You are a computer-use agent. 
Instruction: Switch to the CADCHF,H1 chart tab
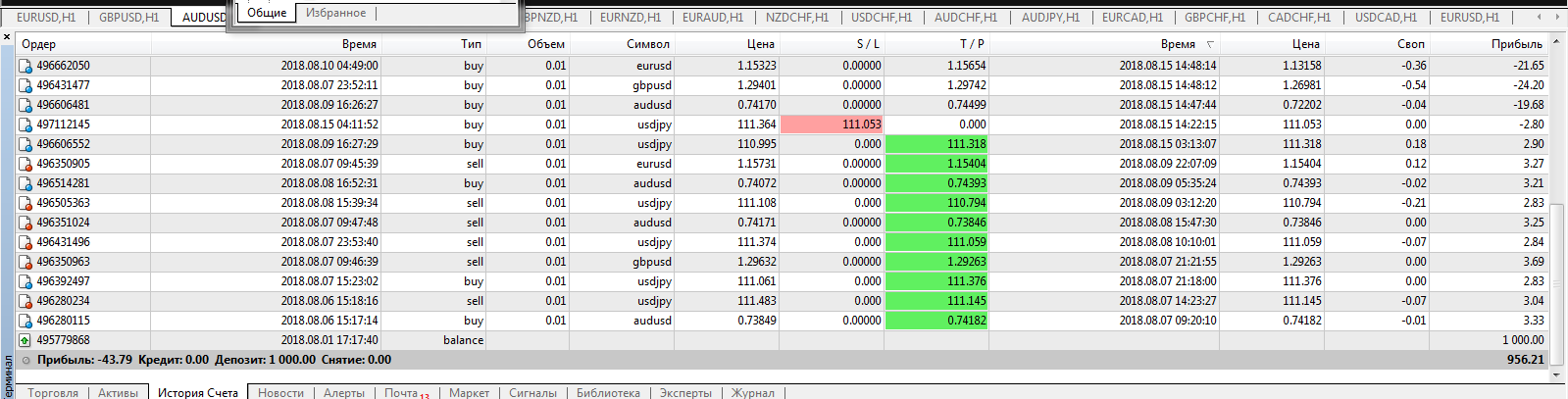click(1299, 17)
